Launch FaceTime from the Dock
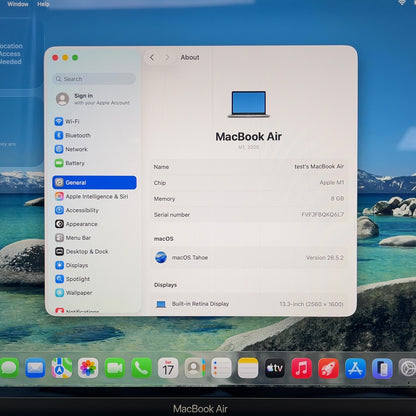Viewport: 416px width, 416px height. pyautogui.click(x=115, y=368)
